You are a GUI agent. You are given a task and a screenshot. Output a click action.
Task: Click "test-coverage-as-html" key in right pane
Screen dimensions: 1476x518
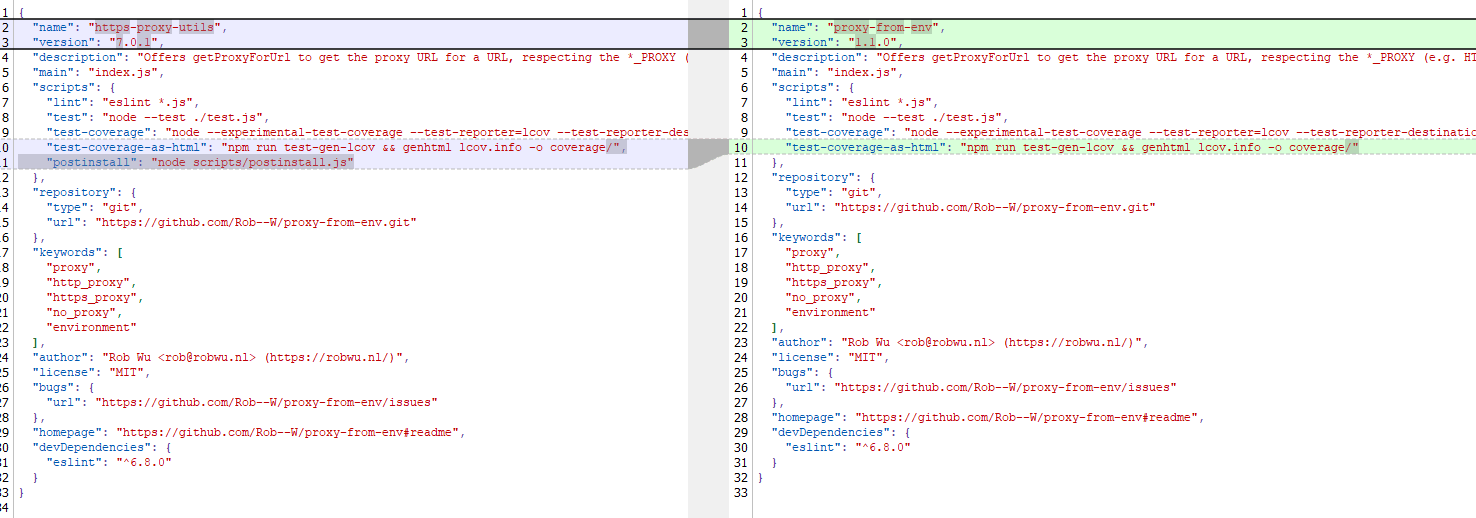pyautogui.click(x=868, y=147)
